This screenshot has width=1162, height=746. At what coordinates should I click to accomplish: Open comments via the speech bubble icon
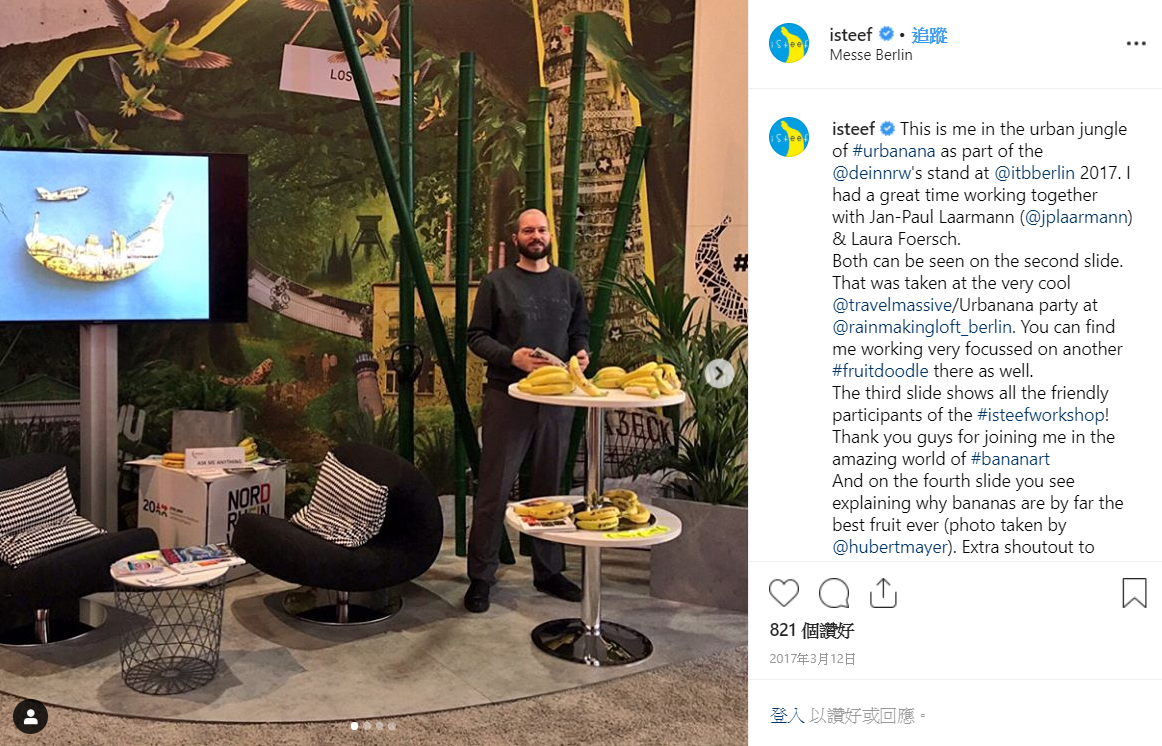point(834,593)
